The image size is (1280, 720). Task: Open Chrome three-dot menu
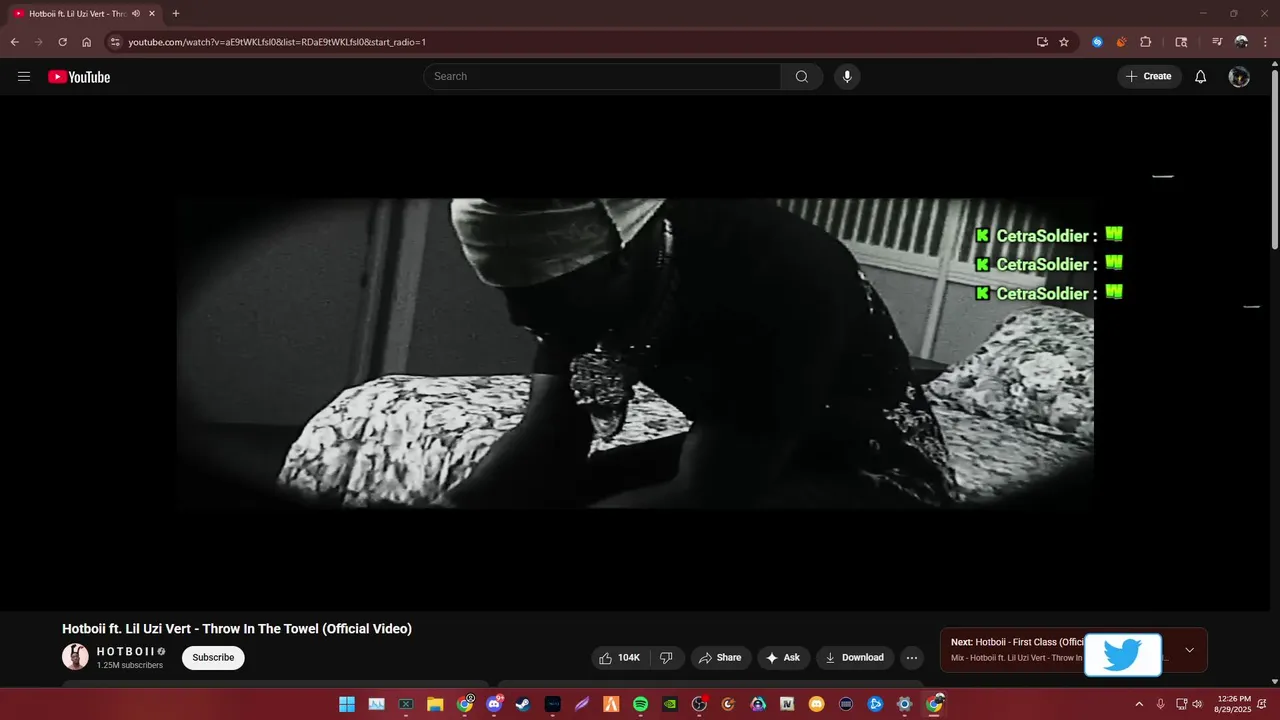[x=1264, y=42]
